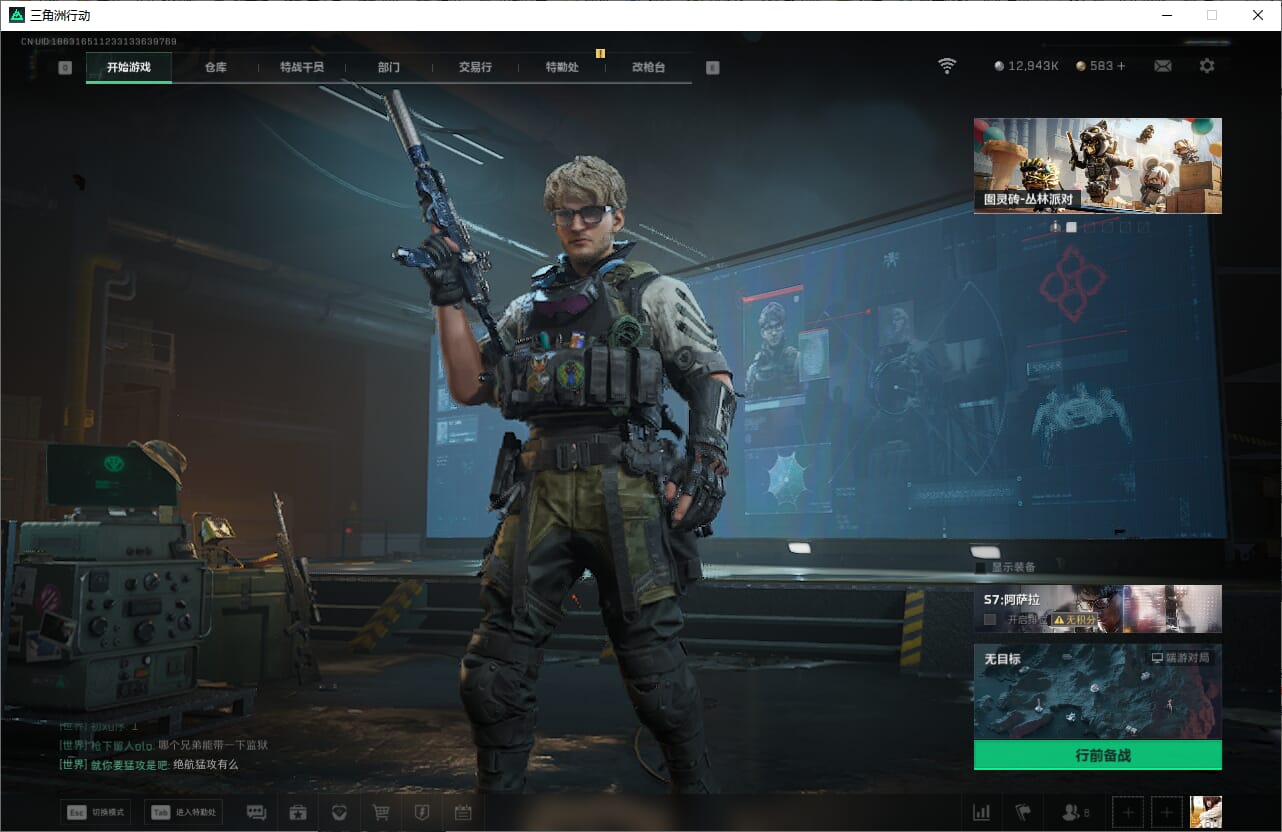Click the 端游对局 label on map
The height and width of the screenshot is (832, 1282).
pos(1182,659)
